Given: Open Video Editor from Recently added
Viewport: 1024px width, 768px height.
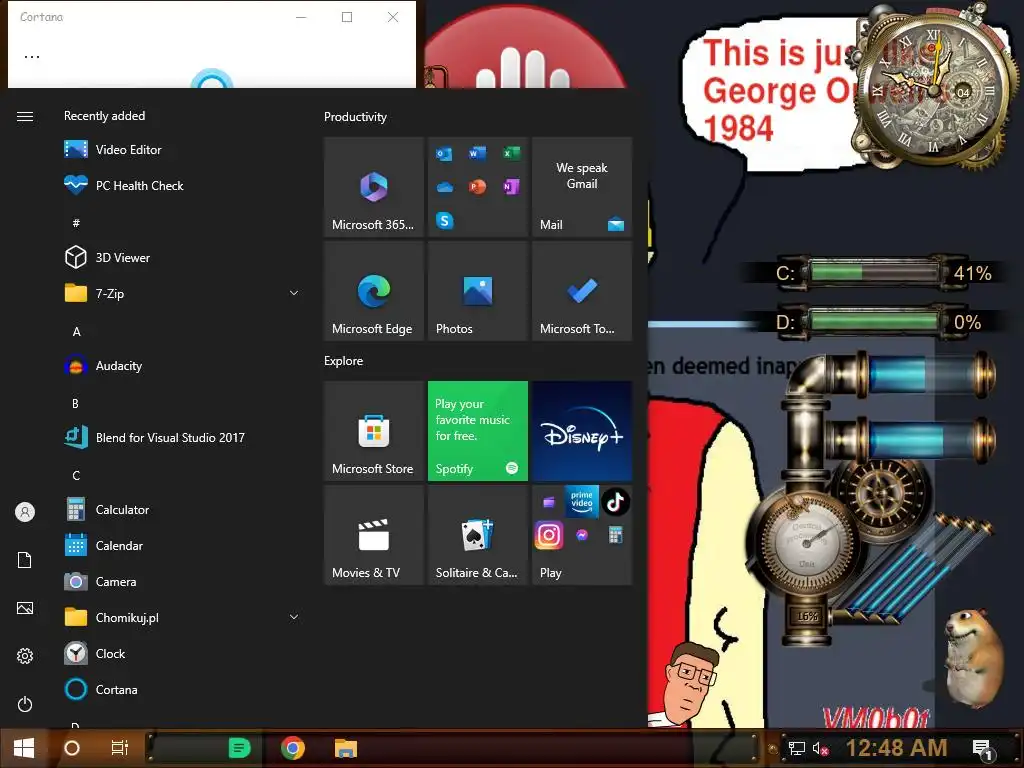Looking at the screenshot, I should coord(183,150).
